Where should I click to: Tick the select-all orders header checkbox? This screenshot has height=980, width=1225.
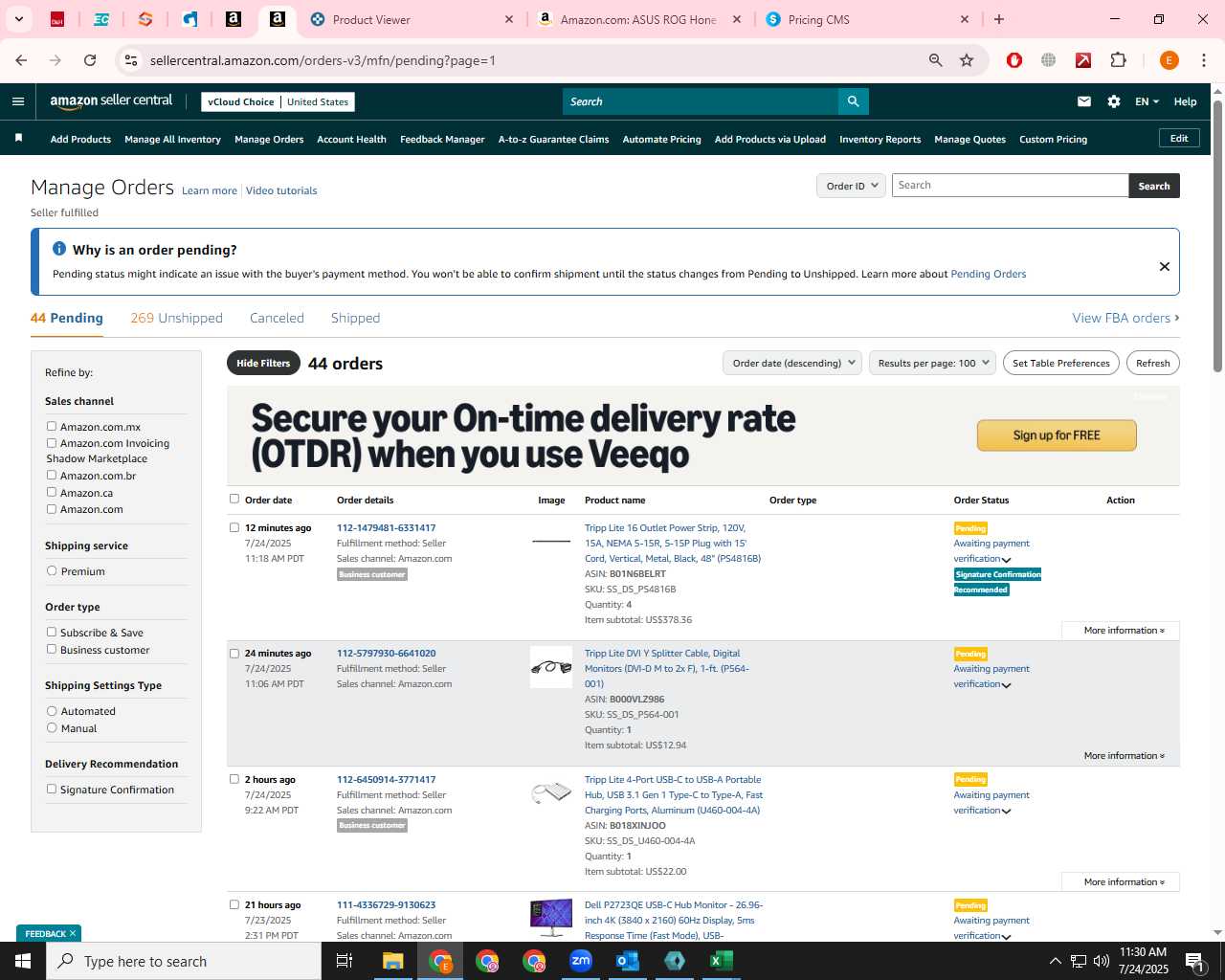click(234, 499)
